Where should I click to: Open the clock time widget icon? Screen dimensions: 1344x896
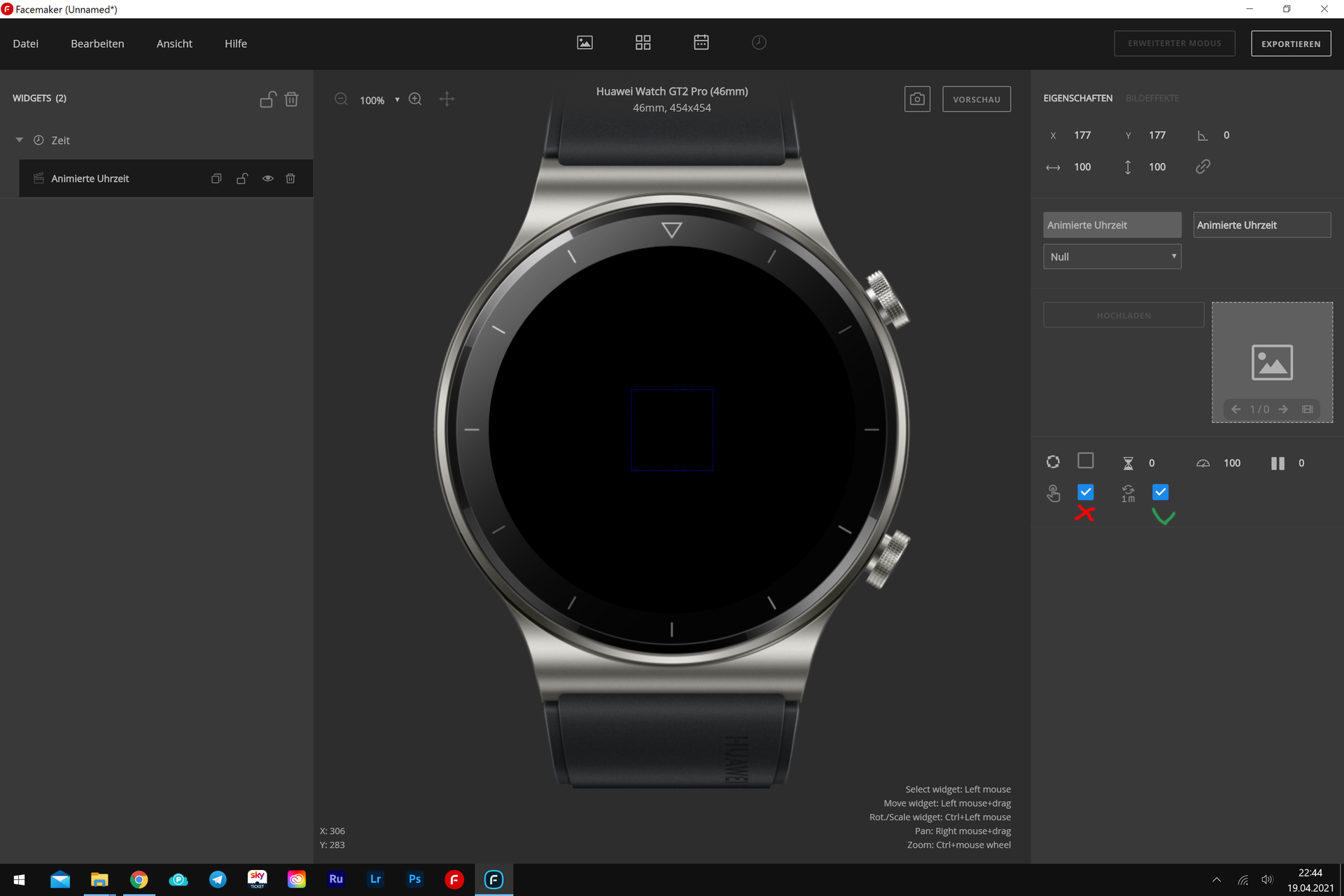[x=759, y=43]
